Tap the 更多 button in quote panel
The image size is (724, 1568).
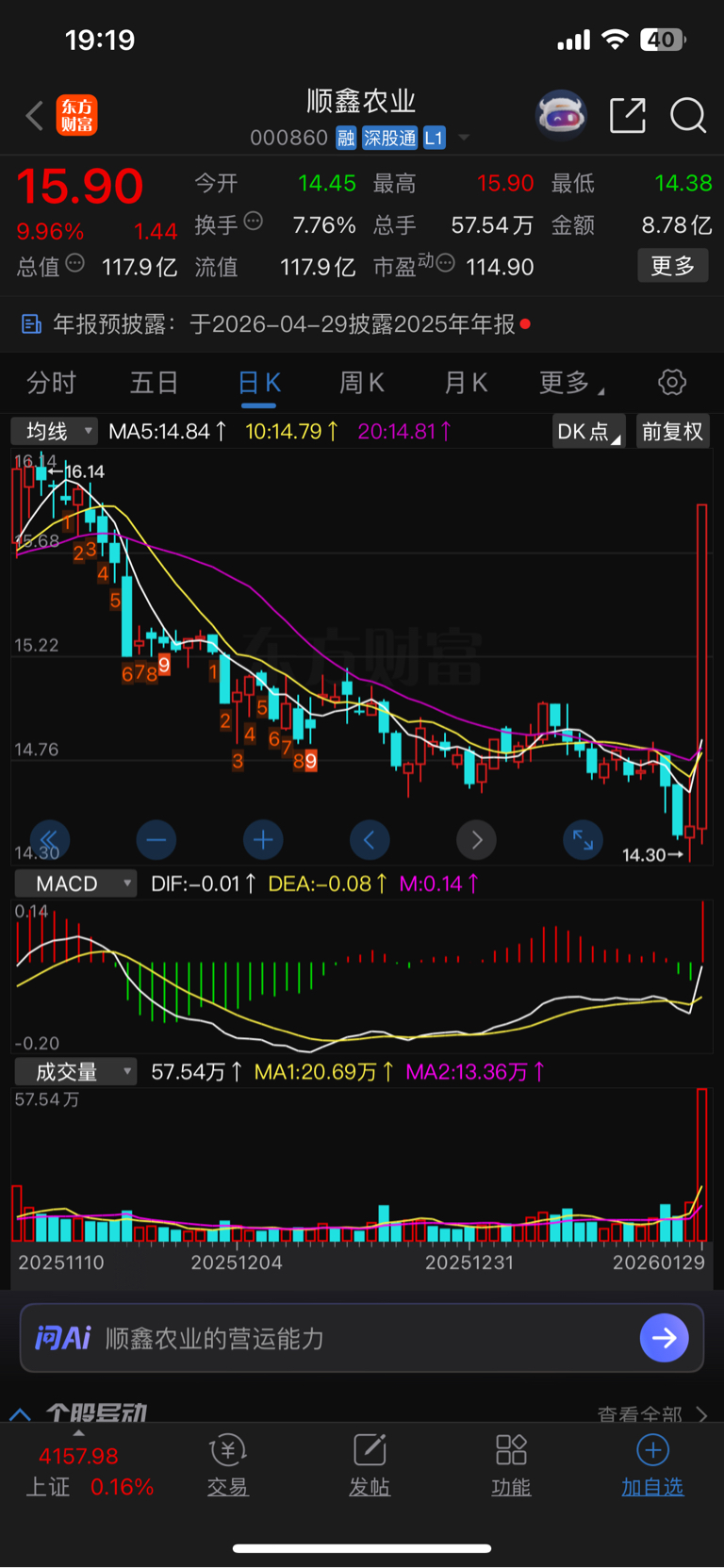pos(673,266)
